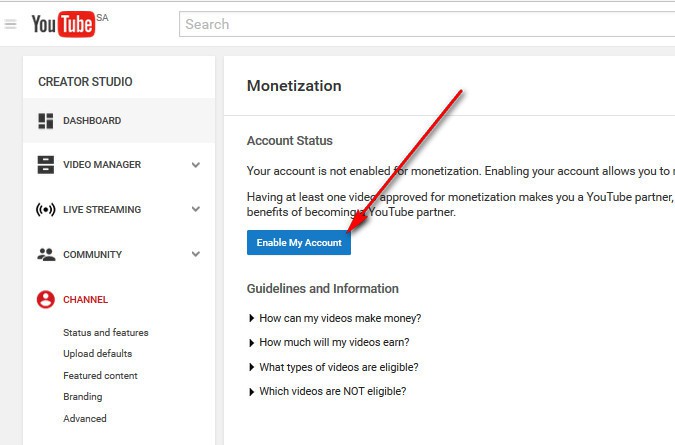
Task: Open Featured content page
Action: point(100,376)
